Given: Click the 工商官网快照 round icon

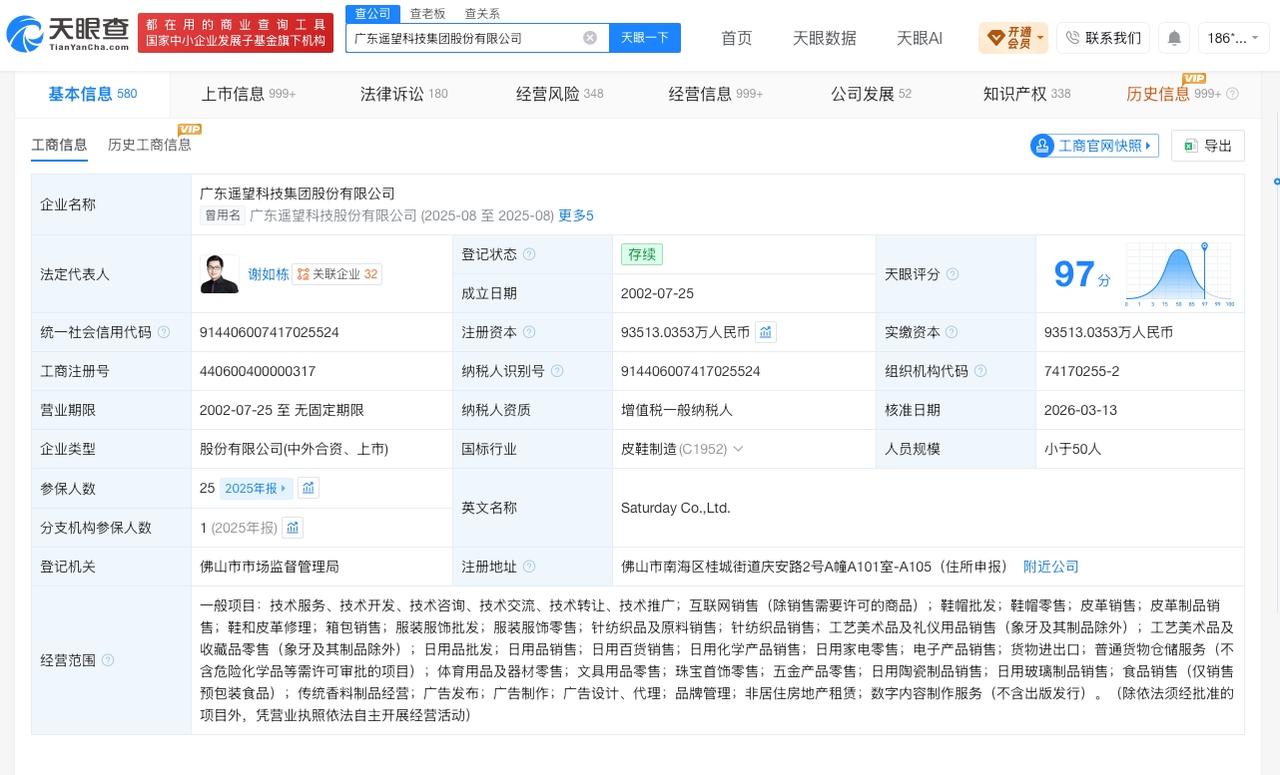Looking at the screenshot, I should 1044,146.
